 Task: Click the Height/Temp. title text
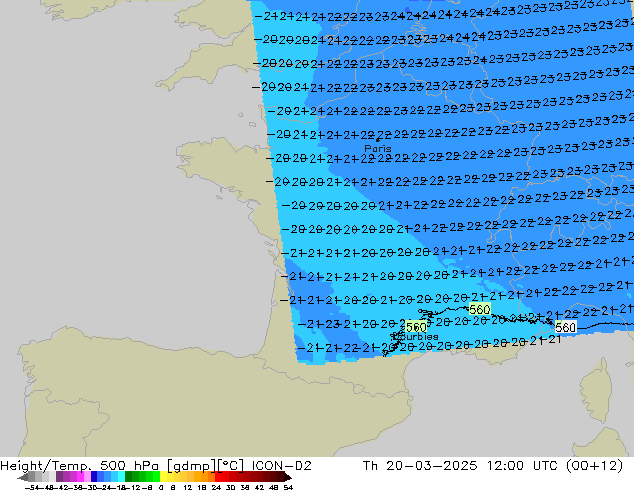45,466
